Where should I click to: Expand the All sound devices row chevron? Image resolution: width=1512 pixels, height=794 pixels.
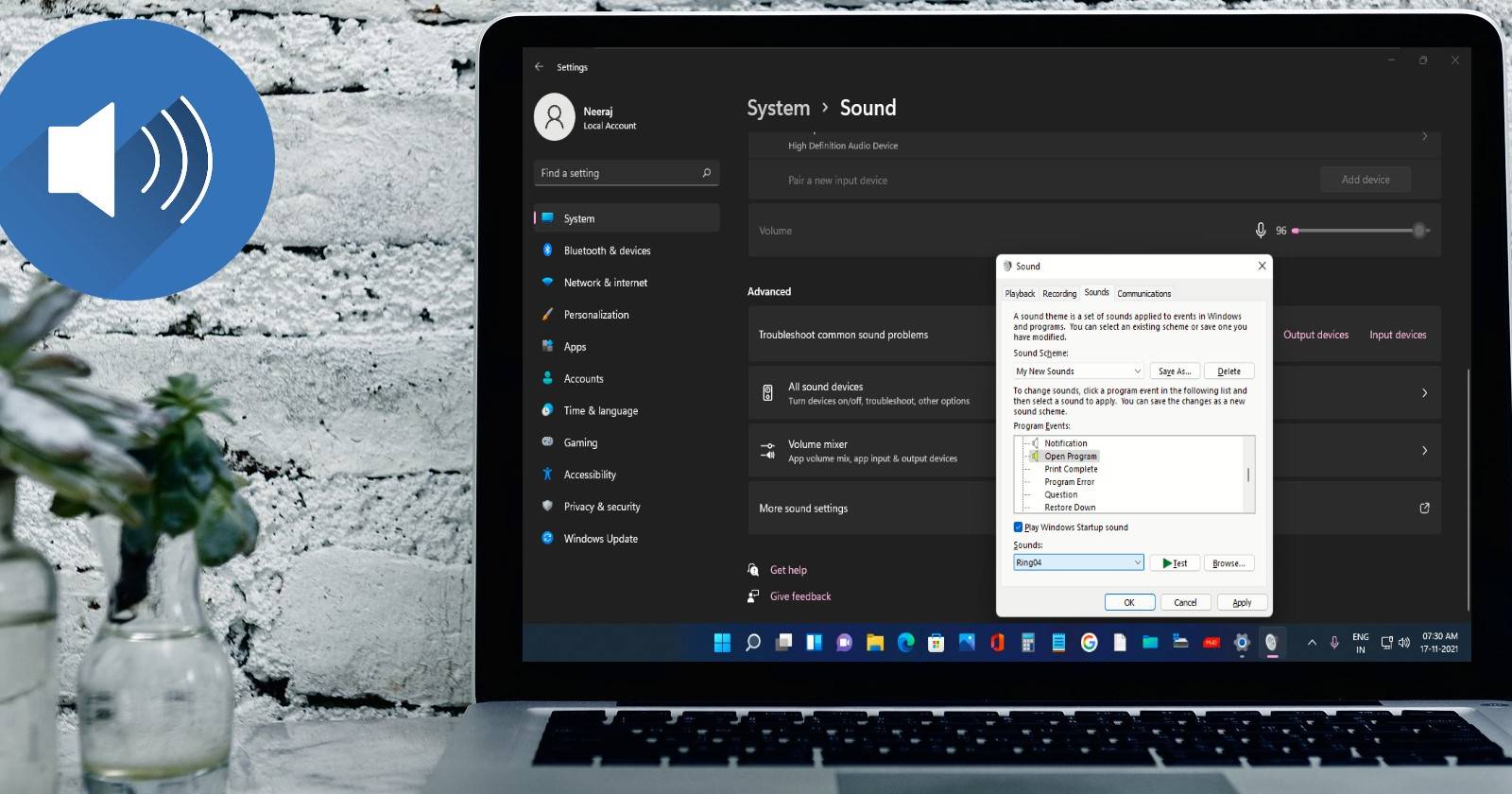pyautogui.click(x=1424, y=393)
